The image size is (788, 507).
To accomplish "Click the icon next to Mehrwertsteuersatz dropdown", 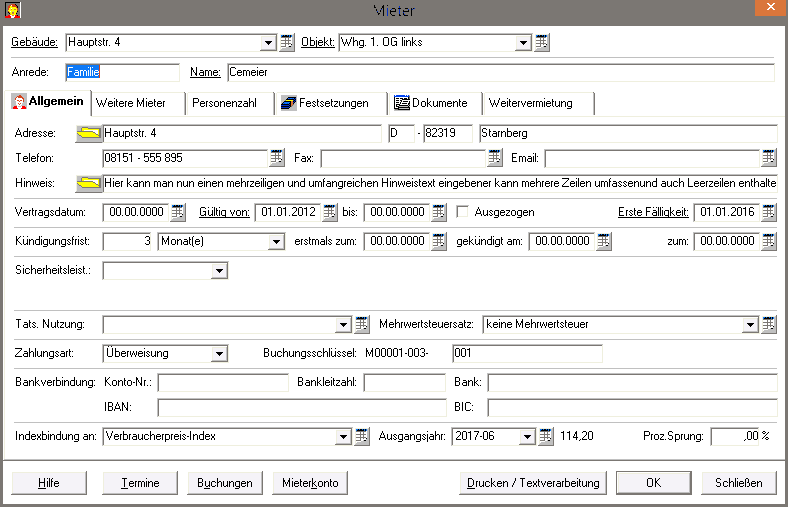I will click(x=768, y=324).
